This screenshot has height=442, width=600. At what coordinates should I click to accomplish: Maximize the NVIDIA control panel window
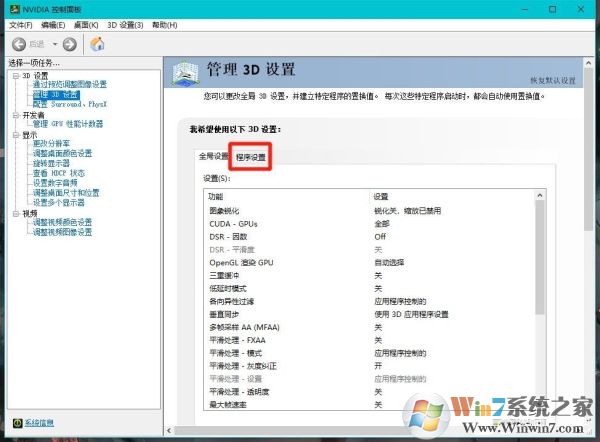tap(553, 9)
